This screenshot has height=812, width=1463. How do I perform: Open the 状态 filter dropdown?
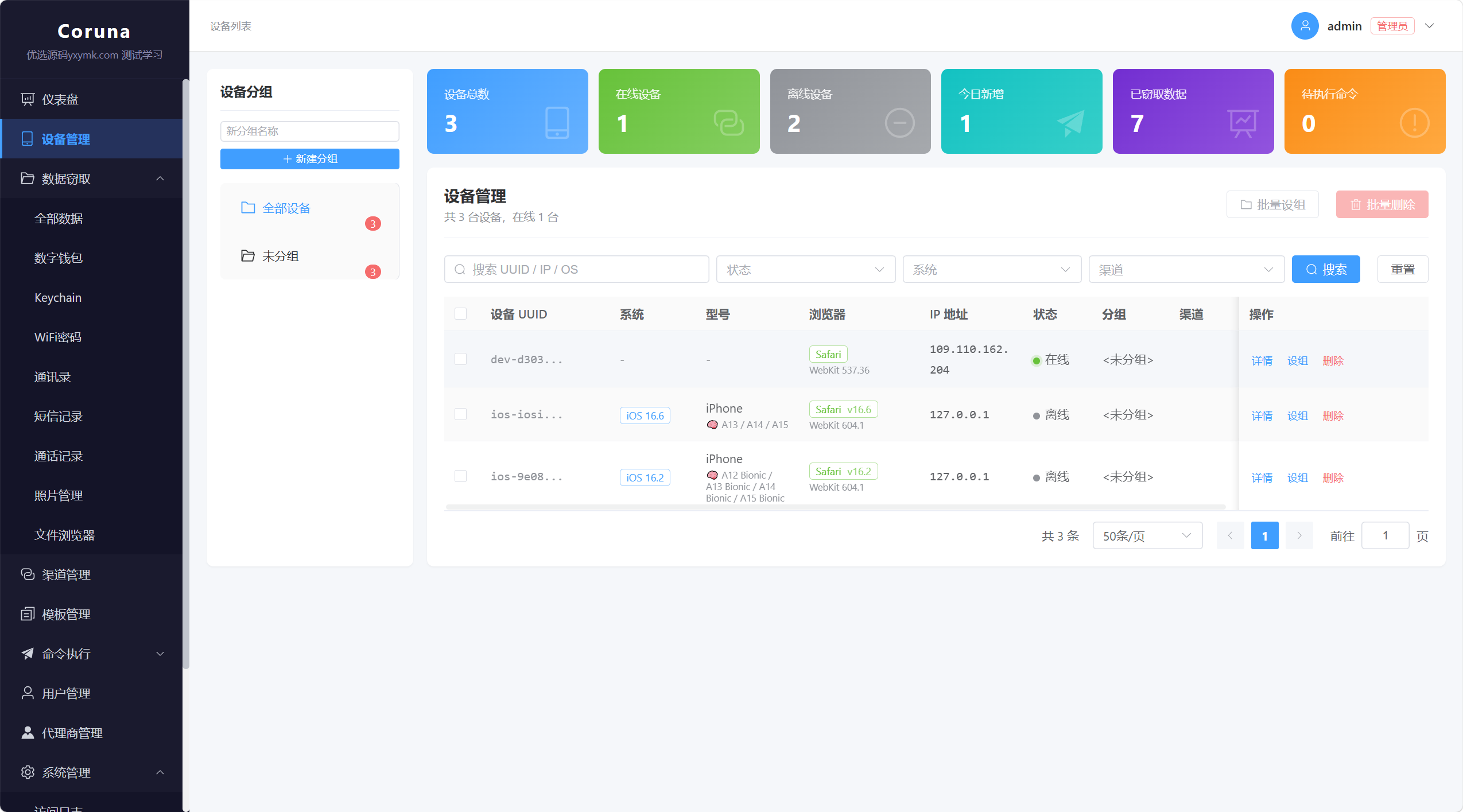805,269
